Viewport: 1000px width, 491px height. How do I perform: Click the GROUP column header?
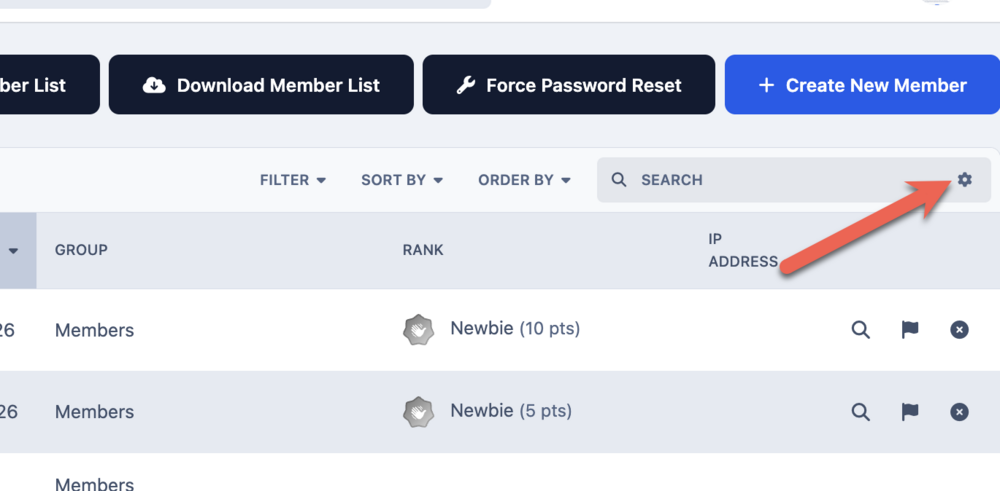(x=81, y=250)
